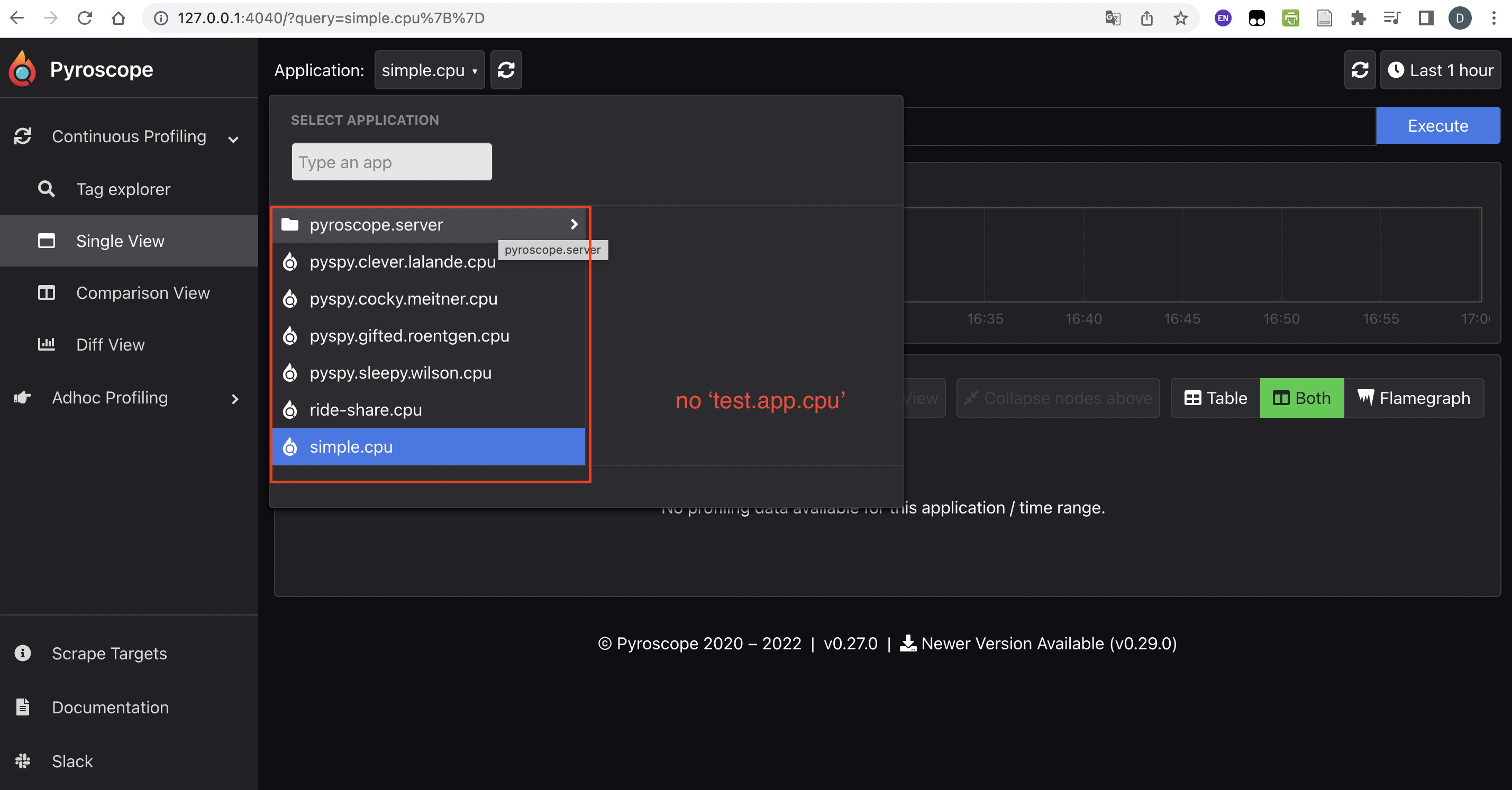Open the Adhoc Profiling submenu arrow
Viewport: 1512px width, 790px height.
pos(235,398)
